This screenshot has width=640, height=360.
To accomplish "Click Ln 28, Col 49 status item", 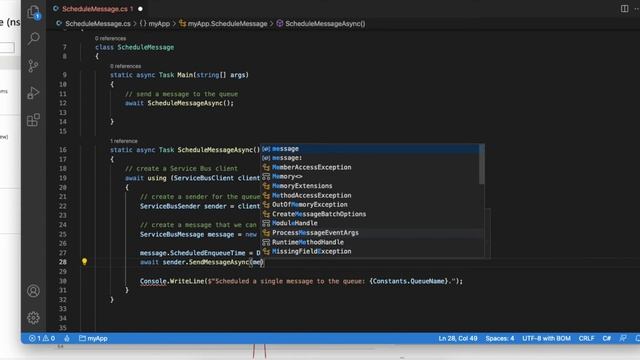I will point(458,338).
